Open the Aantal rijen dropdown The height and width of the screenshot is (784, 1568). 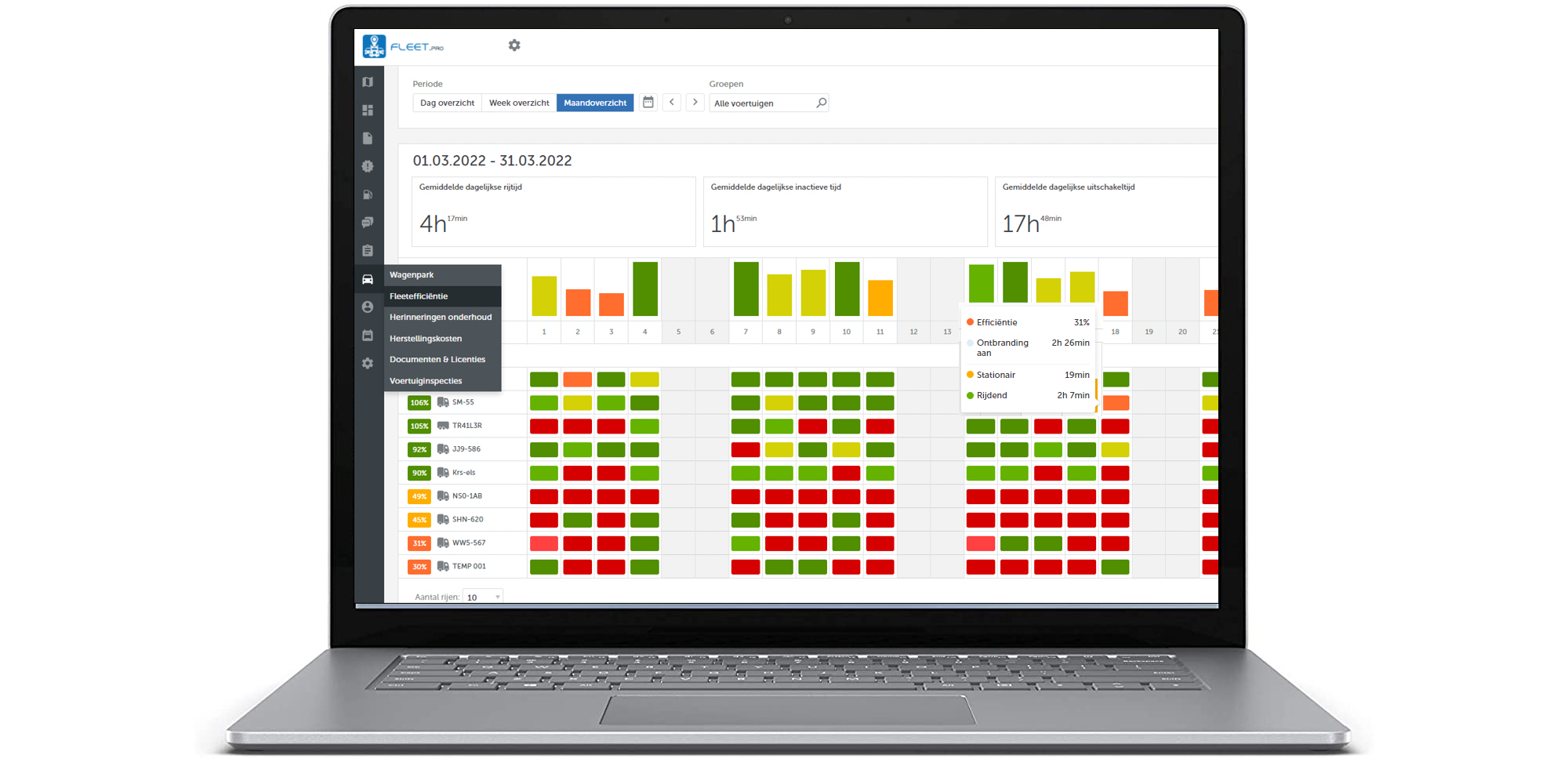482,597
